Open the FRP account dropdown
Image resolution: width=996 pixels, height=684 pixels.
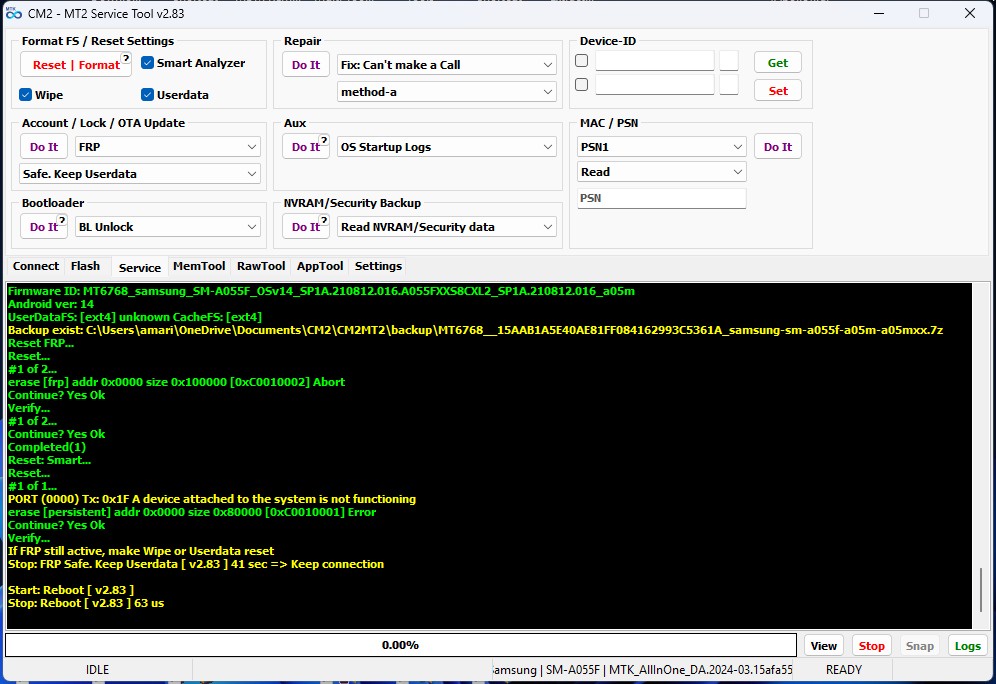click(x=167, y=147)
